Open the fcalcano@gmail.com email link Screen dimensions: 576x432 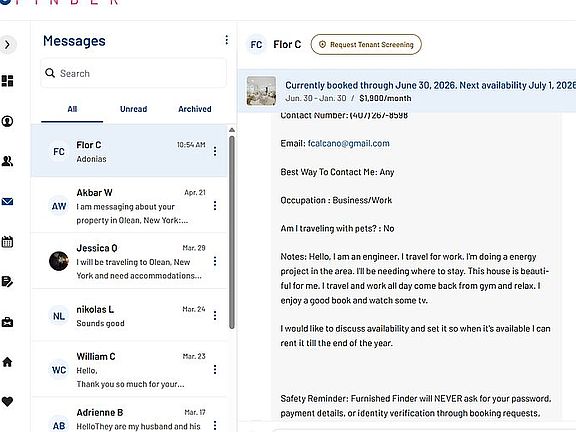[349, 143]
